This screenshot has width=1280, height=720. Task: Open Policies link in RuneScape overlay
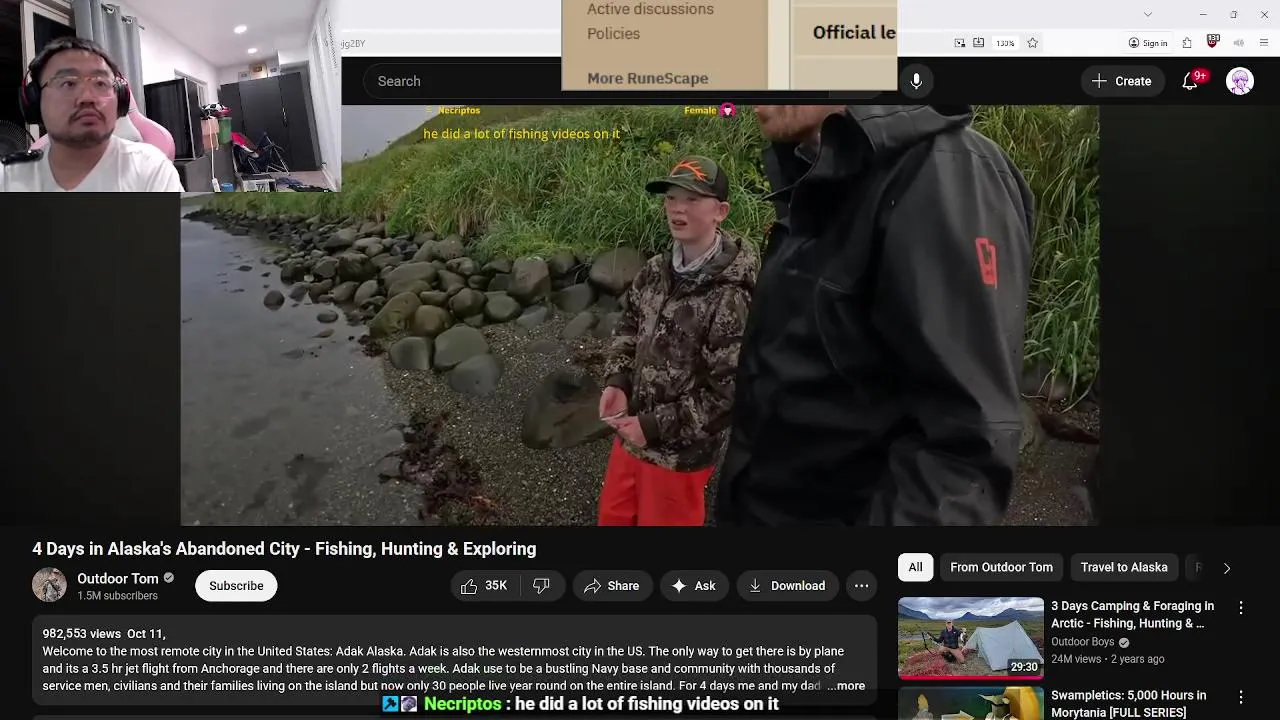pos(613,33)
